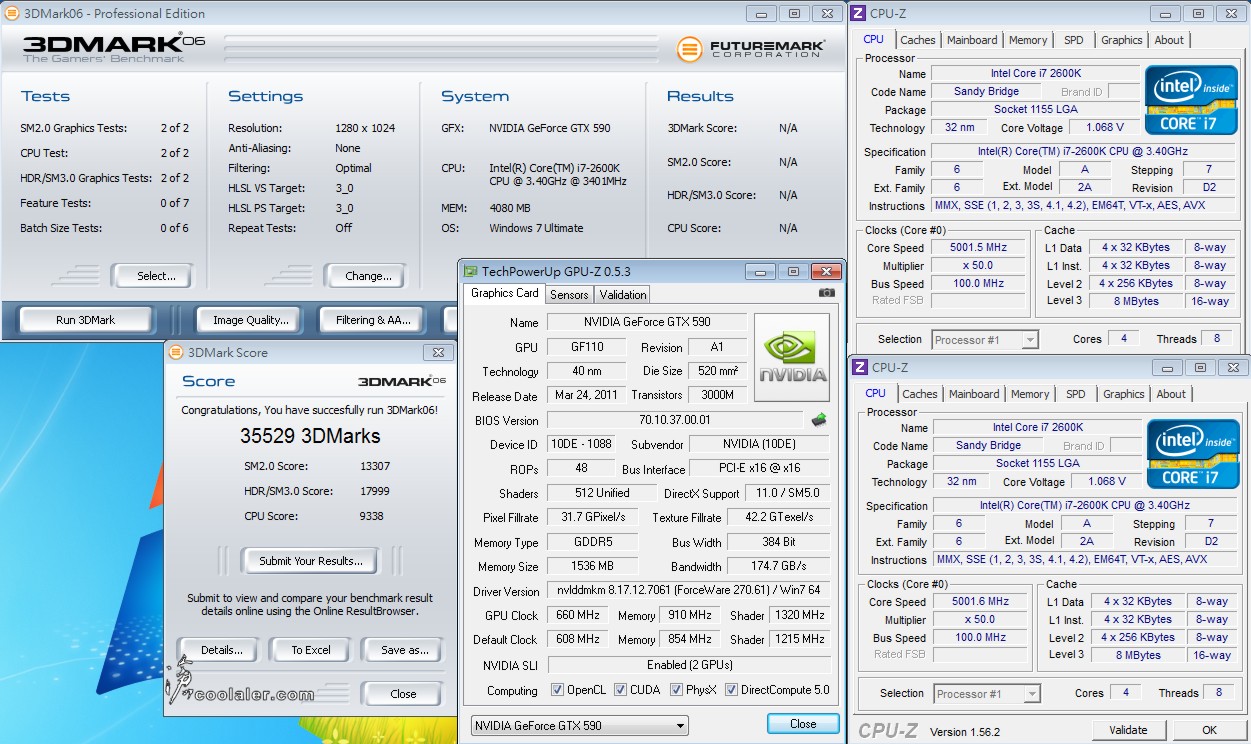Click the Driver Version field in GPU-Z
The image size is (1251, 744).
point(689,591)
